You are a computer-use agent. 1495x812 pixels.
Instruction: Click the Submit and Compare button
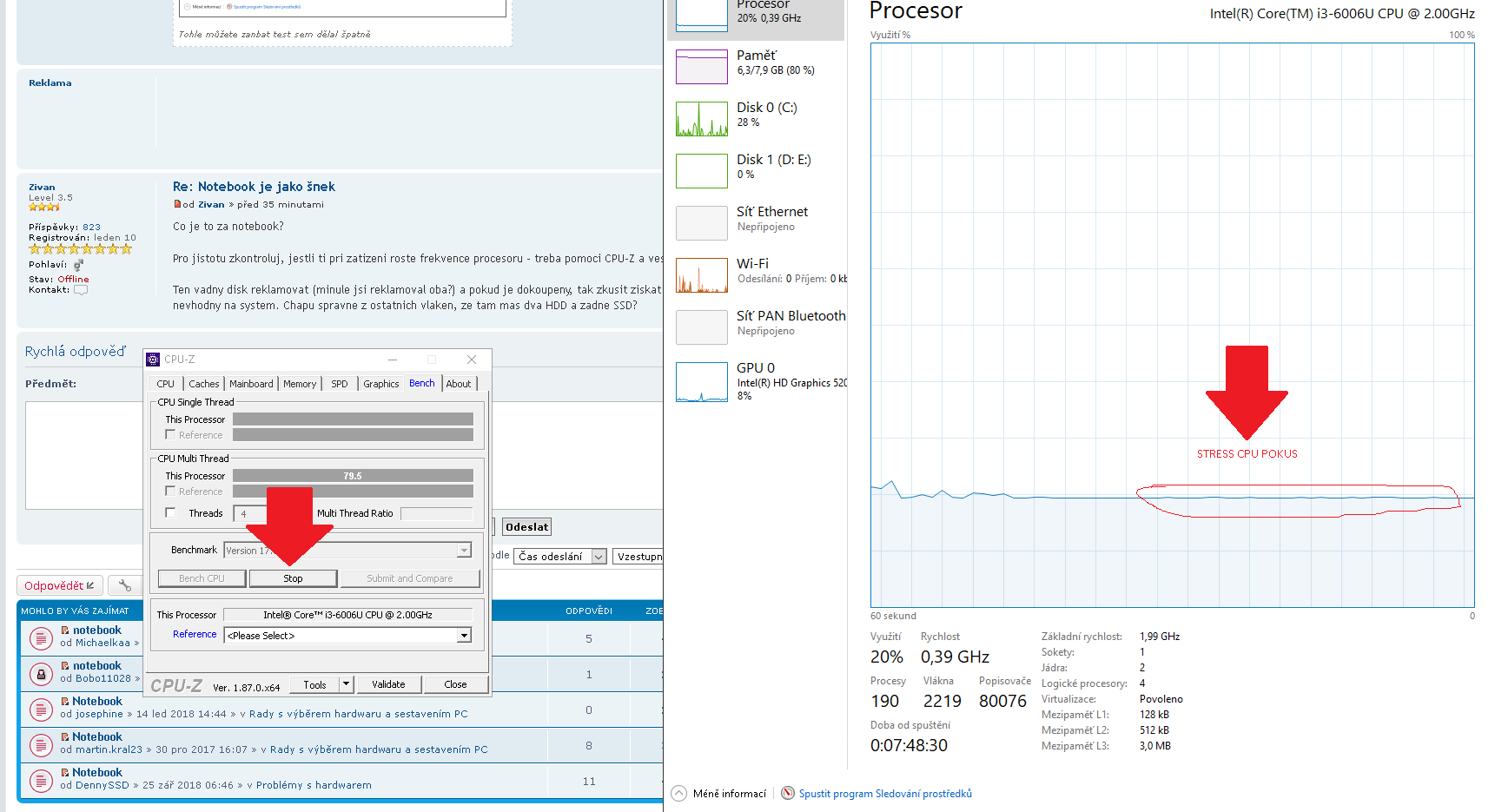(x=410, y=578)
